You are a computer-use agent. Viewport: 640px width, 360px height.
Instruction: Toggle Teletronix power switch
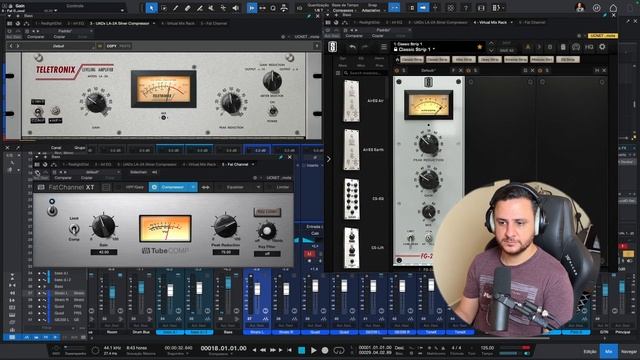[x=273, y=111]
